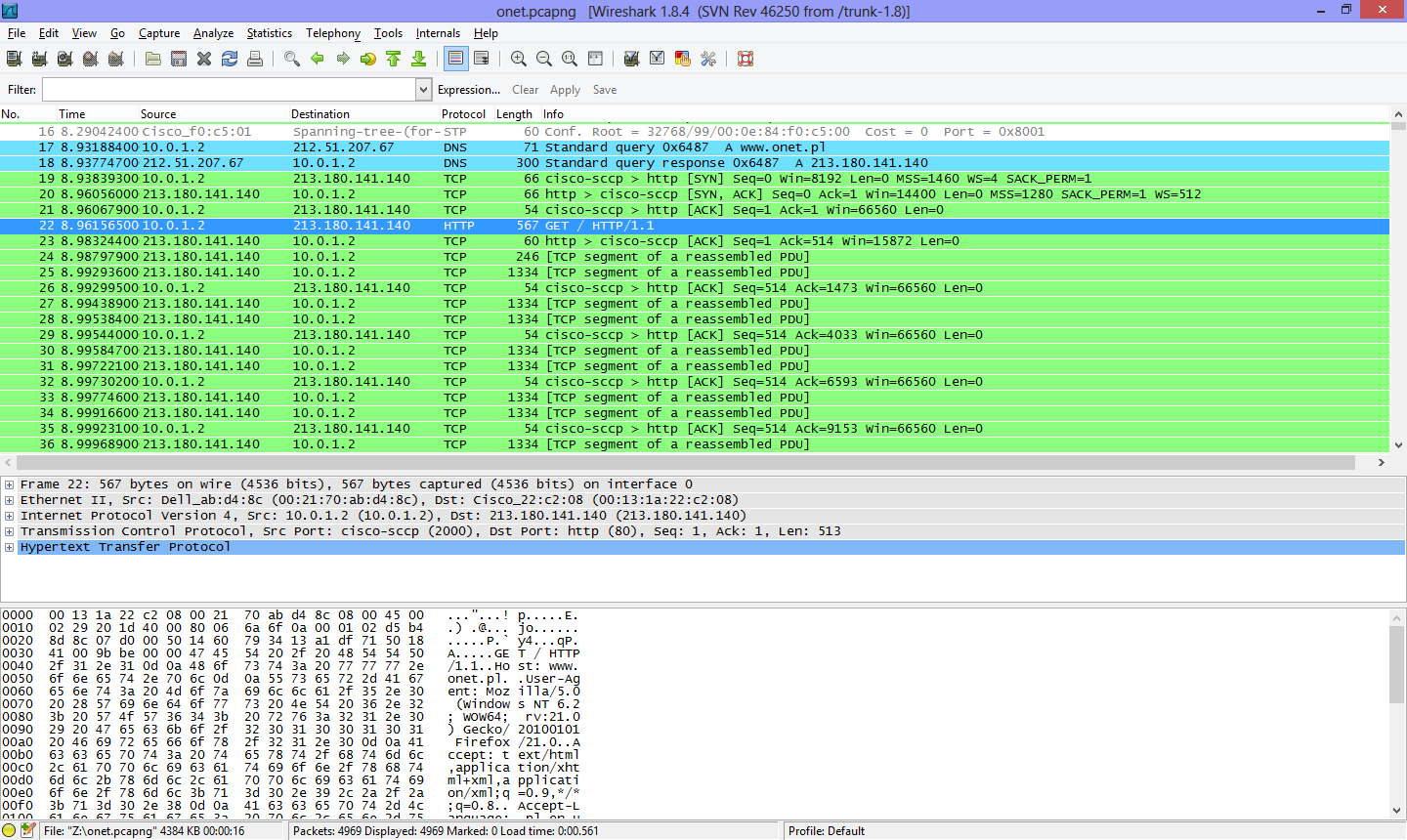This screenshot has height=840, width=1407.
Task: Open the View menu
Action: 84,33
